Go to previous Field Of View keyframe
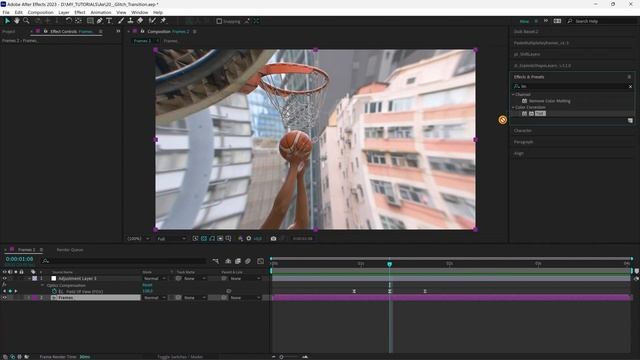This screenshot has width=640, height=360. (4, 291)
